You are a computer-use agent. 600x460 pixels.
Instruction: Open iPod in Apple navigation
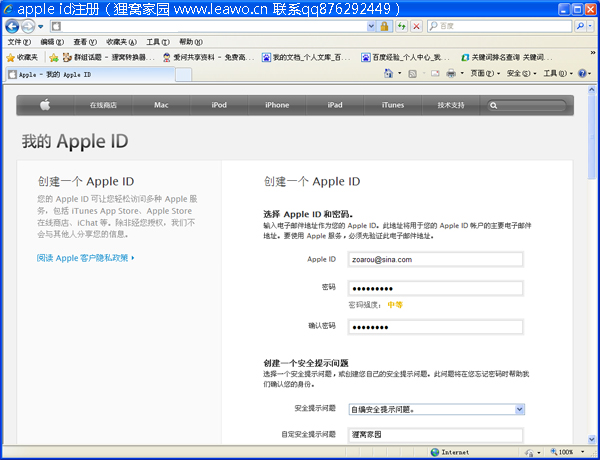click(x=219, y=105)
